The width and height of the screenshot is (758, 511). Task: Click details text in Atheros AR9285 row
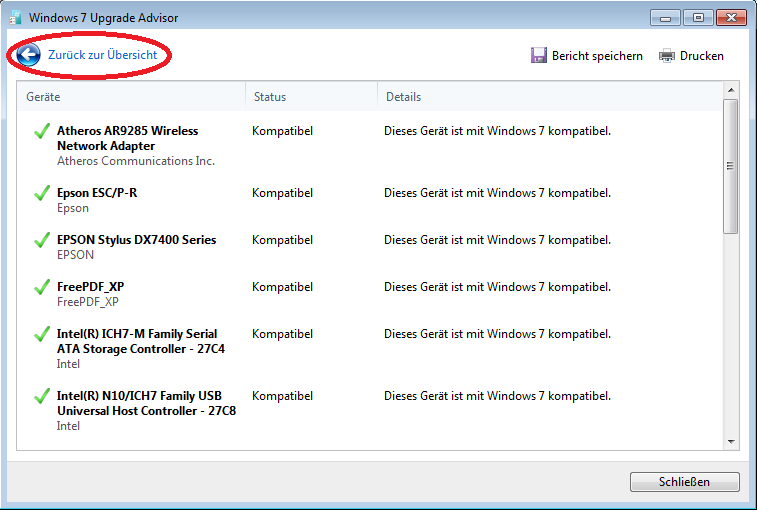pyautogui.click(x=497, y=131)
